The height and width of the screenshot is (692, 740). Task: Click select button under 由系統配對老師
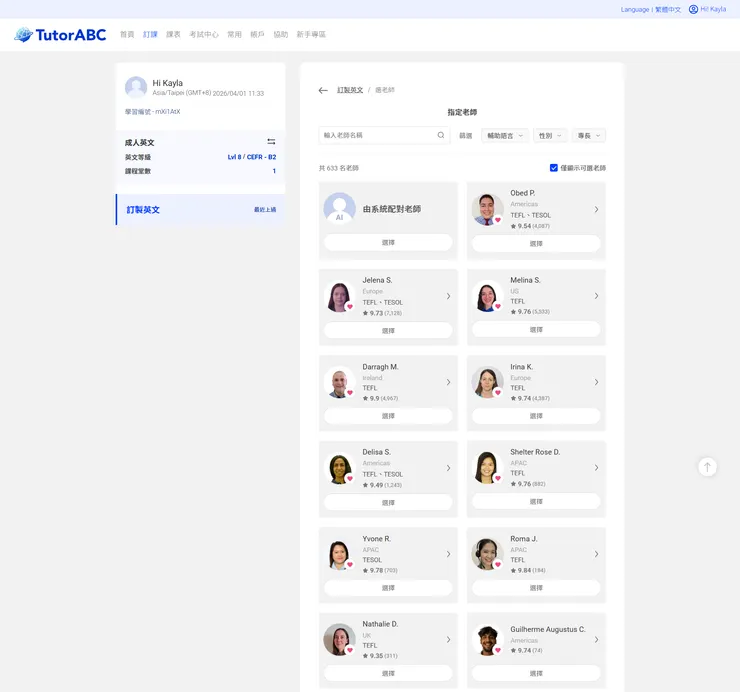388,243
